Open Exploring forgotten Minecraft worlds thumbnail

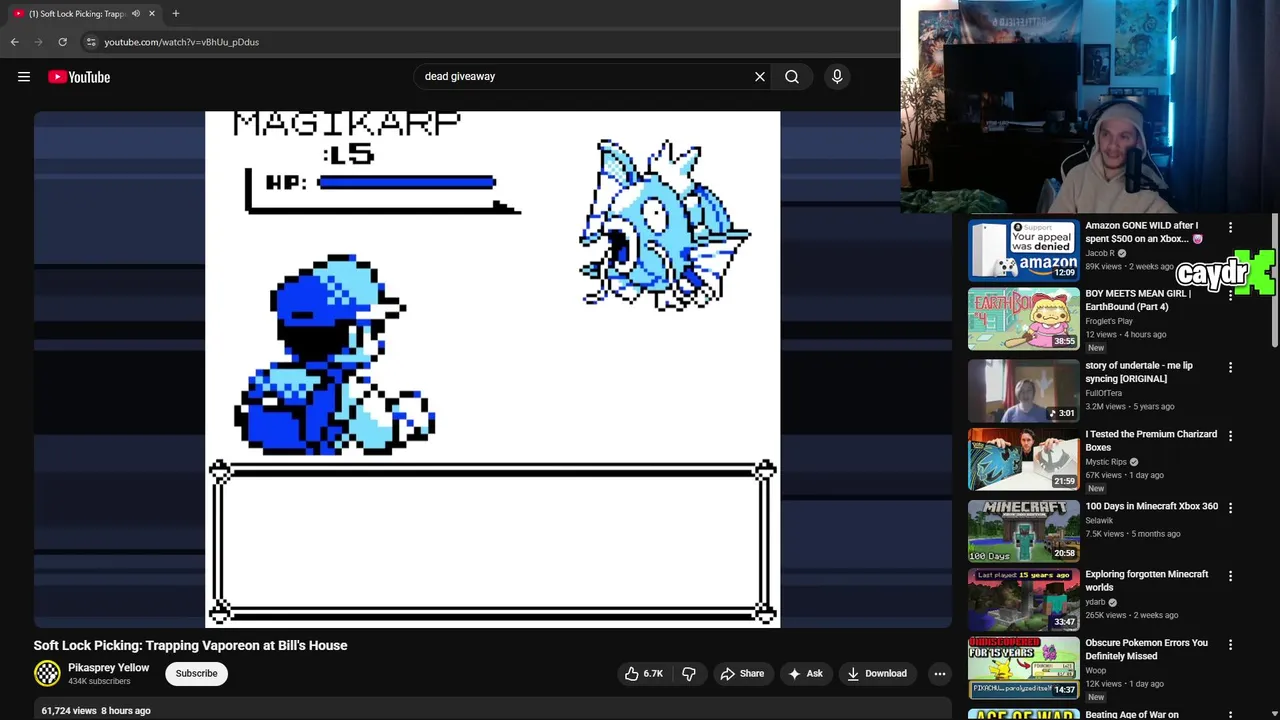(1024, 599)
